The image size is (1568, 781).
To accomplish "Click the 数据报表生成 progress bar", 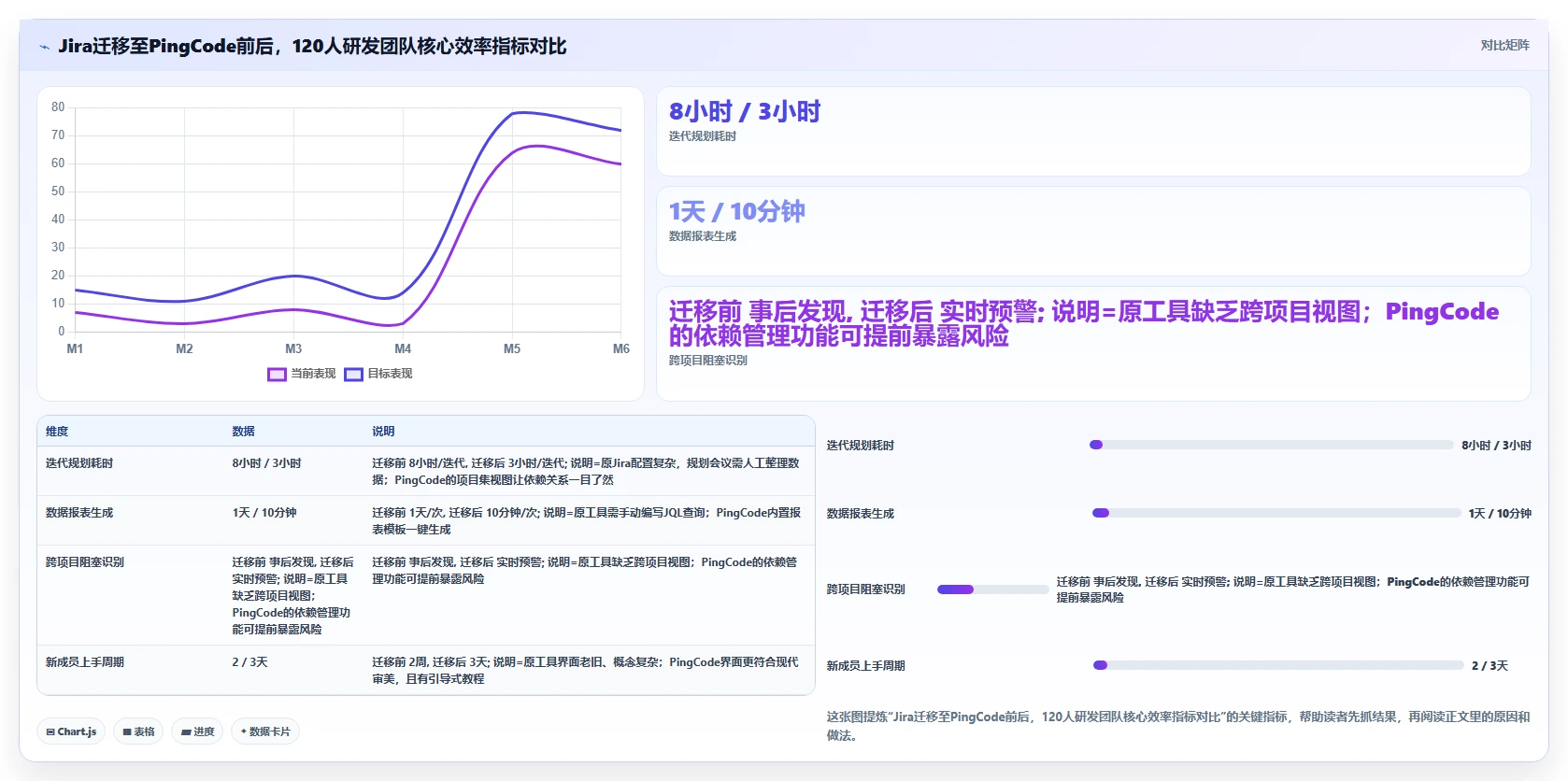I will coord(1276,513).
